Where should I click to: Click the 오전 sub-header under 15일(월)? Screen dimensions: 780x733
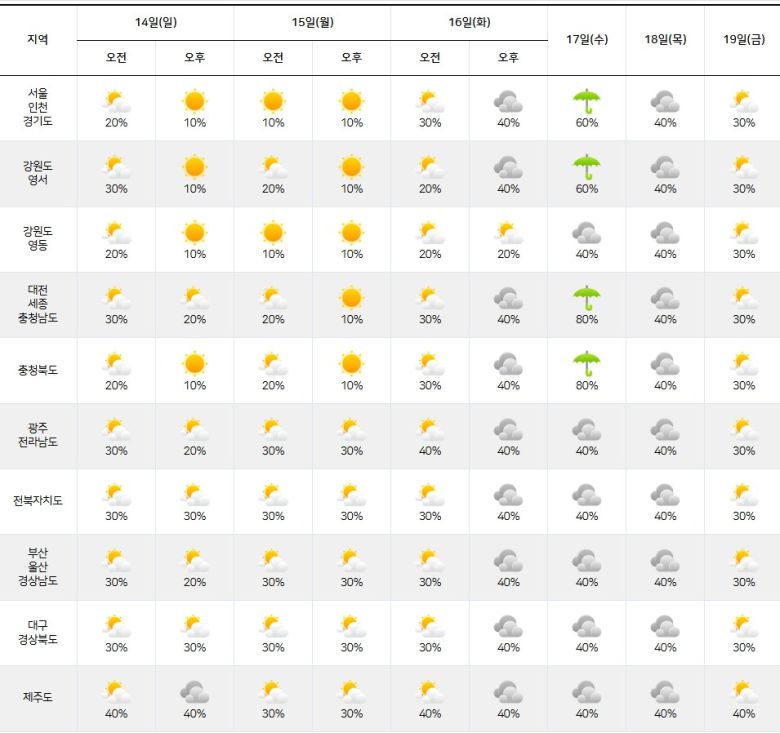273,58
